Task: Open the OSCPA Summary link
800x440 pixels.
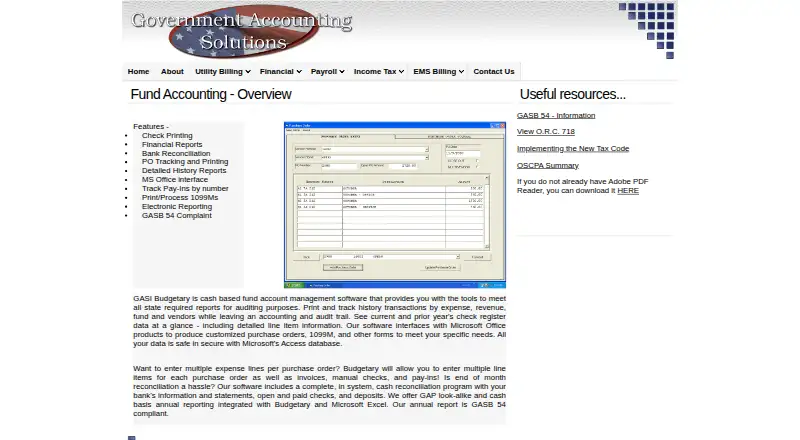Action: (x=547, y=165)
